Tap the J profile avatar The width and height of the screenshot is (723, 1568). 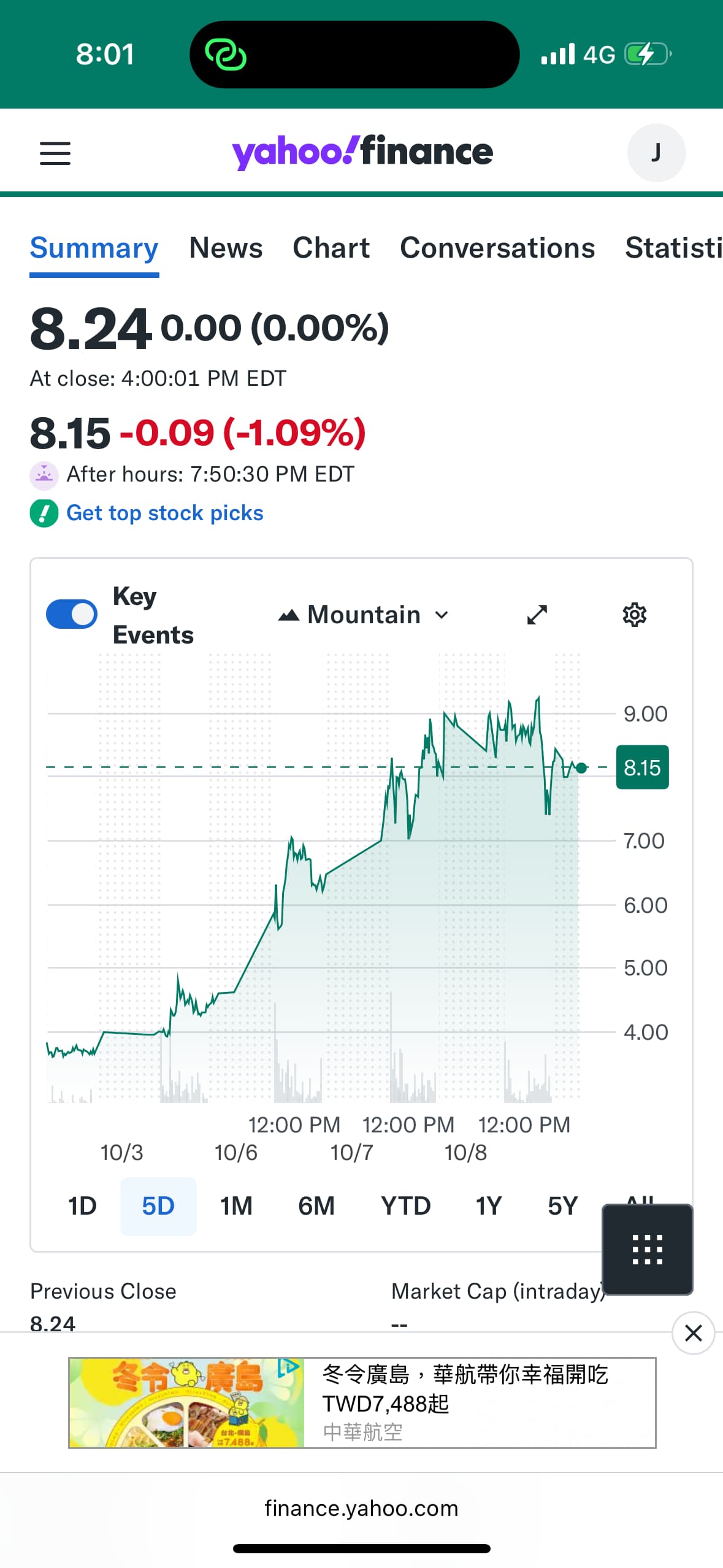tap(656, 153)
